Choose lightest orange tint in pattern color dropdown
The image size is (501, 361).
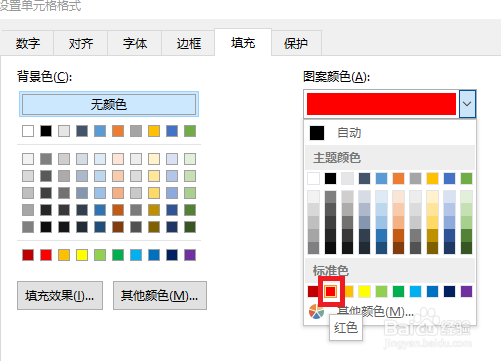(x=398, y=197)
